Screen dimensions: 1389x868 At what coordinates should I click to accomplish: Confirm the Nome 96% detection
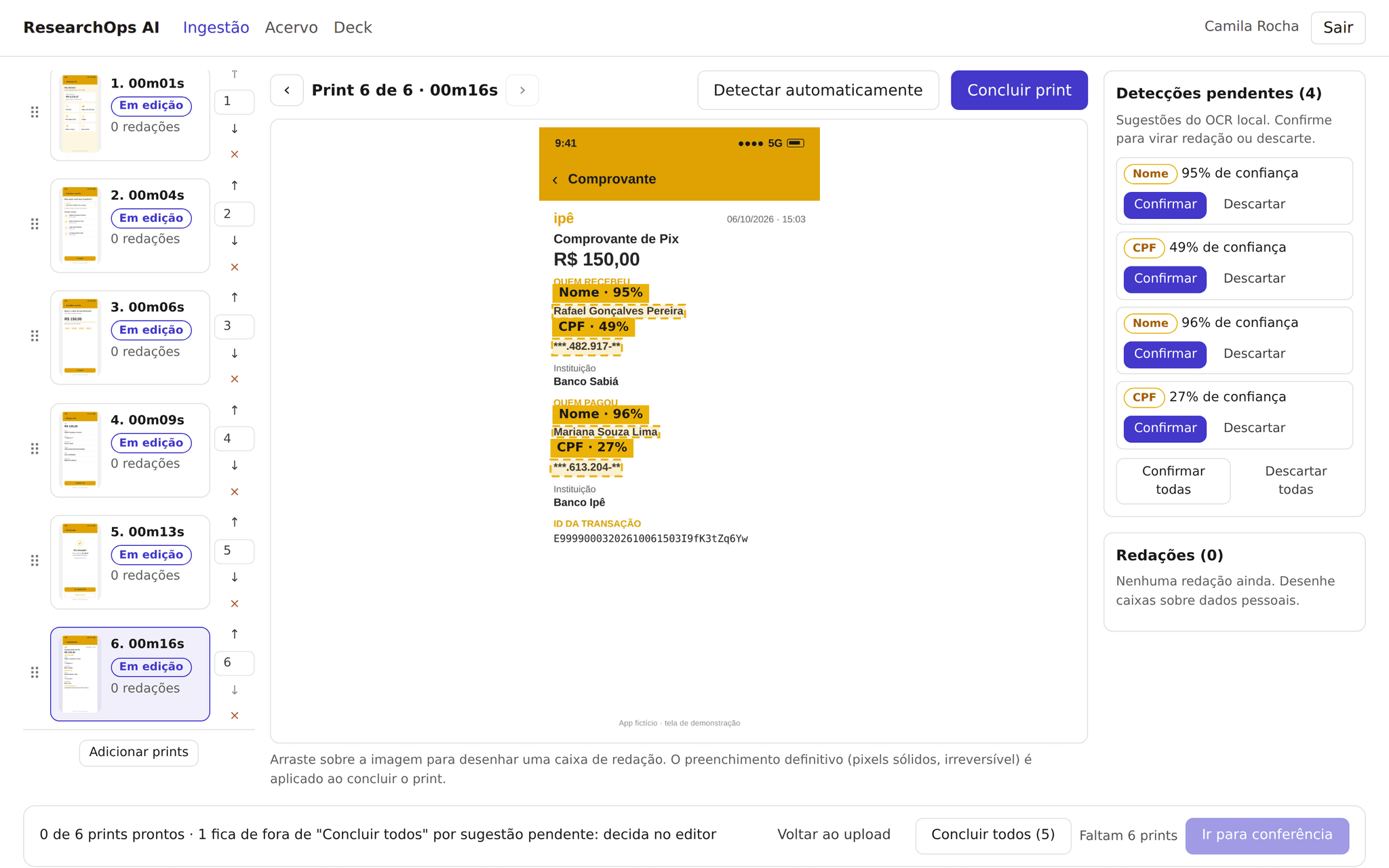click(1165, 354)
